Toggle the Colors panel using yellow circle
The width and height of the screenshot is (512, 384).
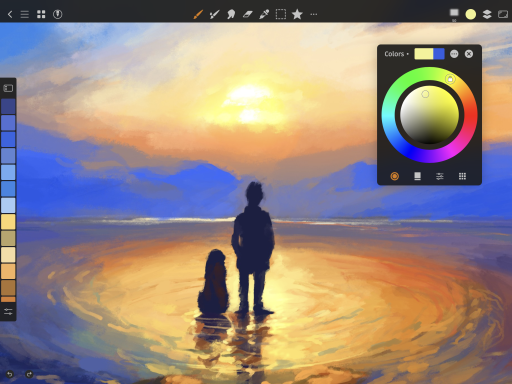(471, 14)
